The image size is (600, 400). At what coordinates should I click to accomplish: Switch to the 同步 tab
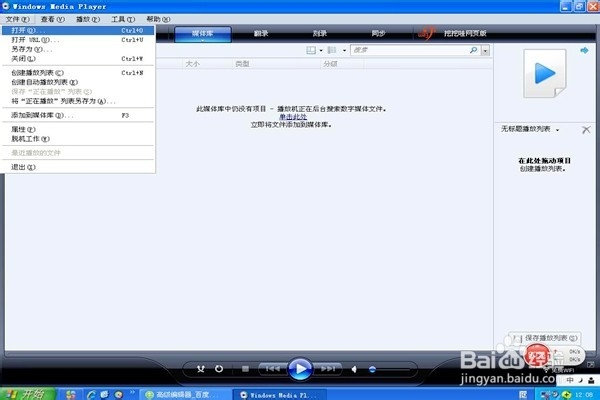378,34
